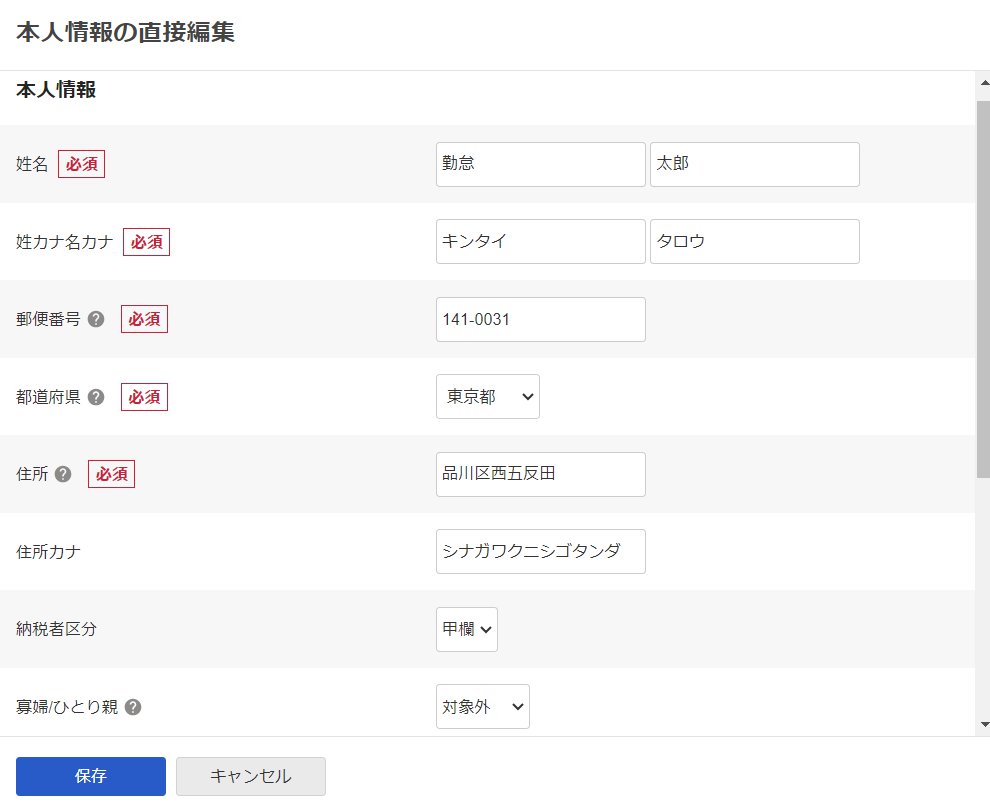990x811 pixels.
Task: Focus the タロウ kana input field
Action: (x=755, y=241)
